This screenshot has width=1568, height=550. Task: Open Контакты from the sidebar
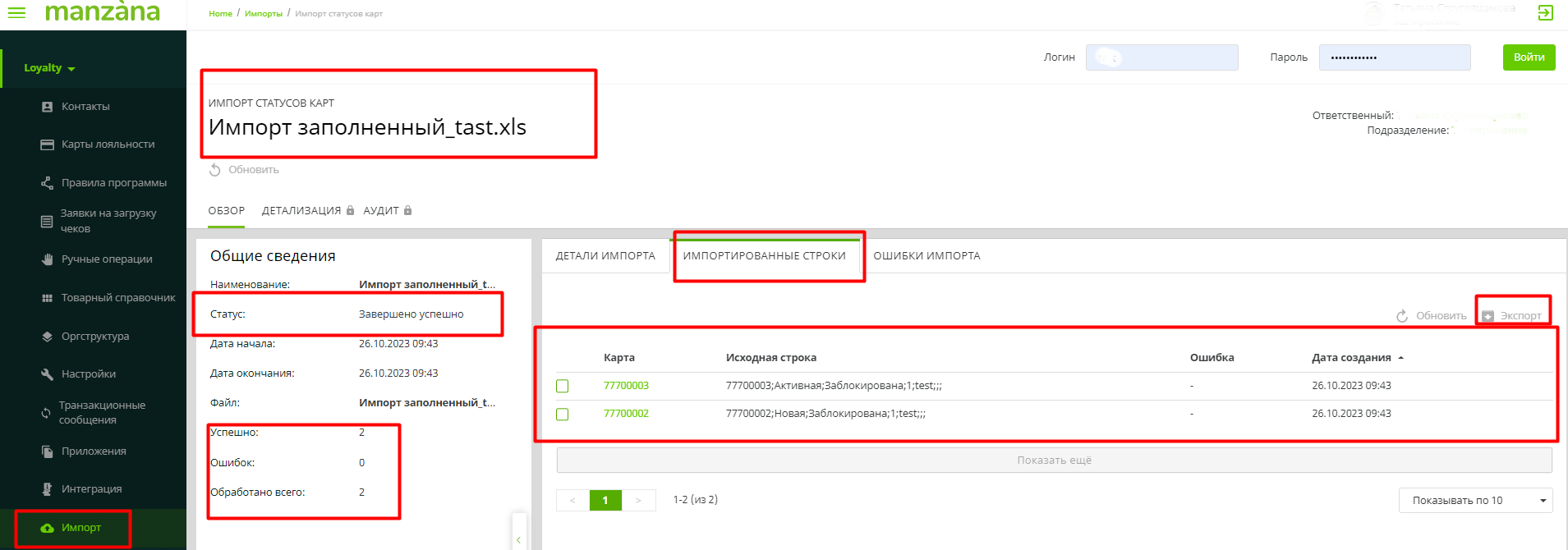click(x=85, y=107)
